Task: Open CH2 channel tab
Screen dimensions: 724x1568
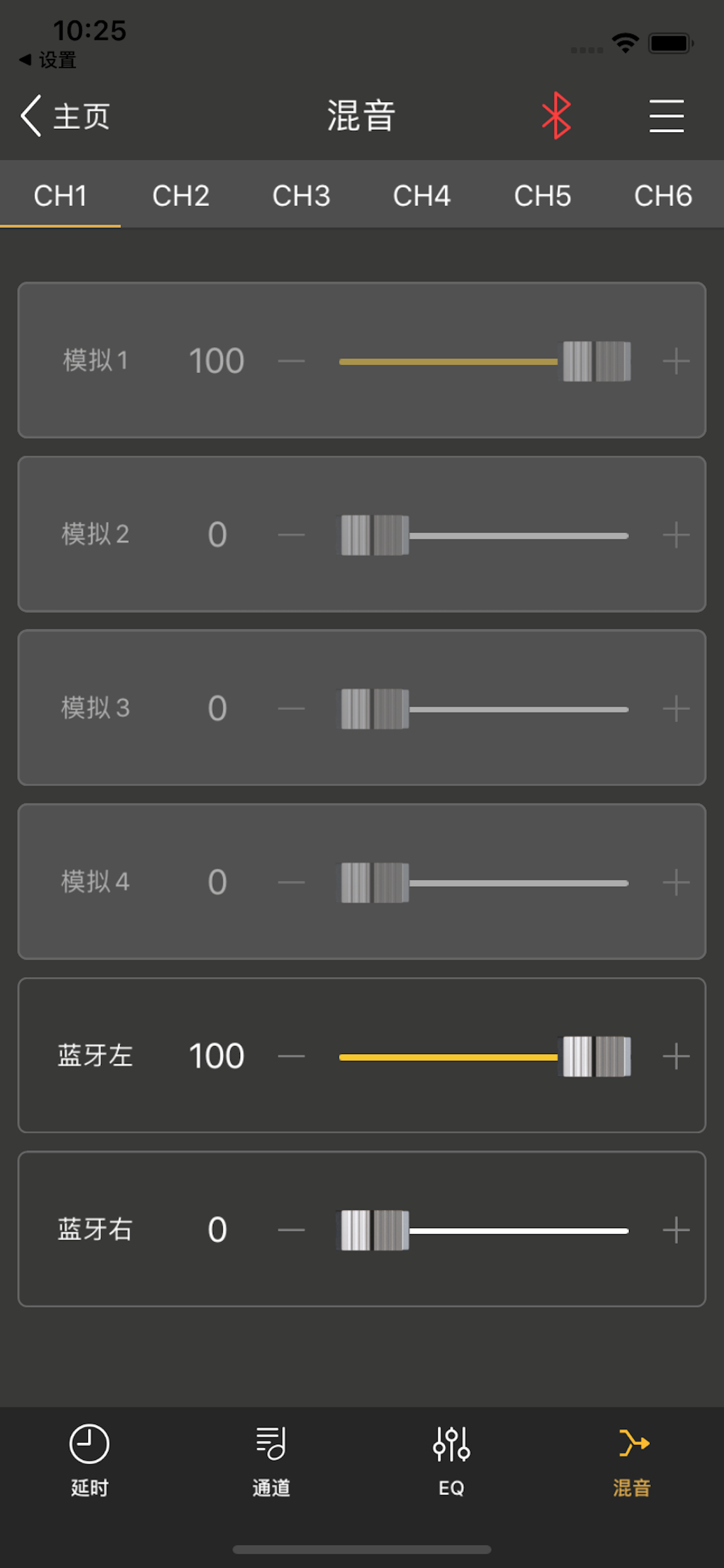Action: (x=180, y=195)
